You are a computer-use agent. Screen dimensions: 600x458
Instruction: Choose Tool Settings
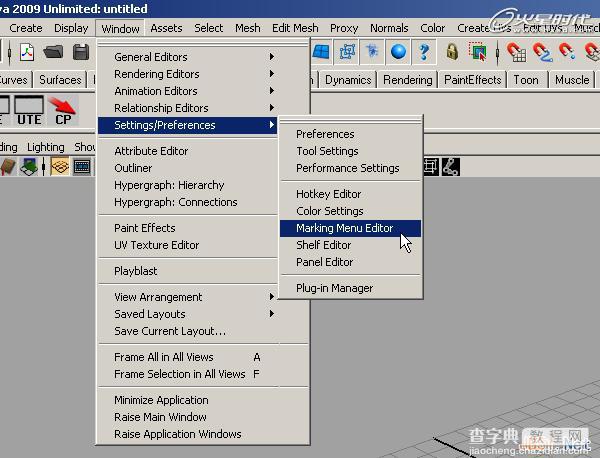click(351, 151)
